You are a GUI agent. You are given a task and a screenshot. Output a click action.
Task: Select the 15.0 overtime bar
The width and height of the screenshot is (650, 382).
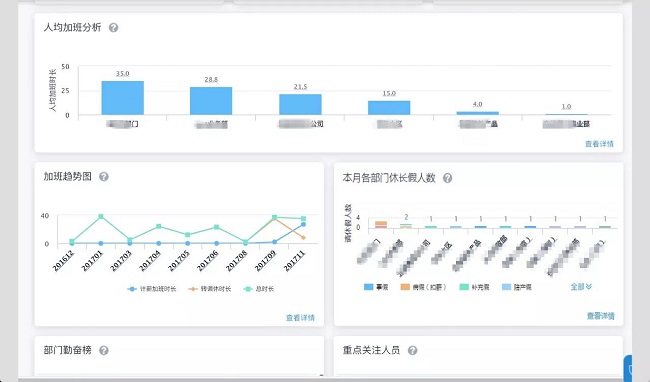coord(389,108)
